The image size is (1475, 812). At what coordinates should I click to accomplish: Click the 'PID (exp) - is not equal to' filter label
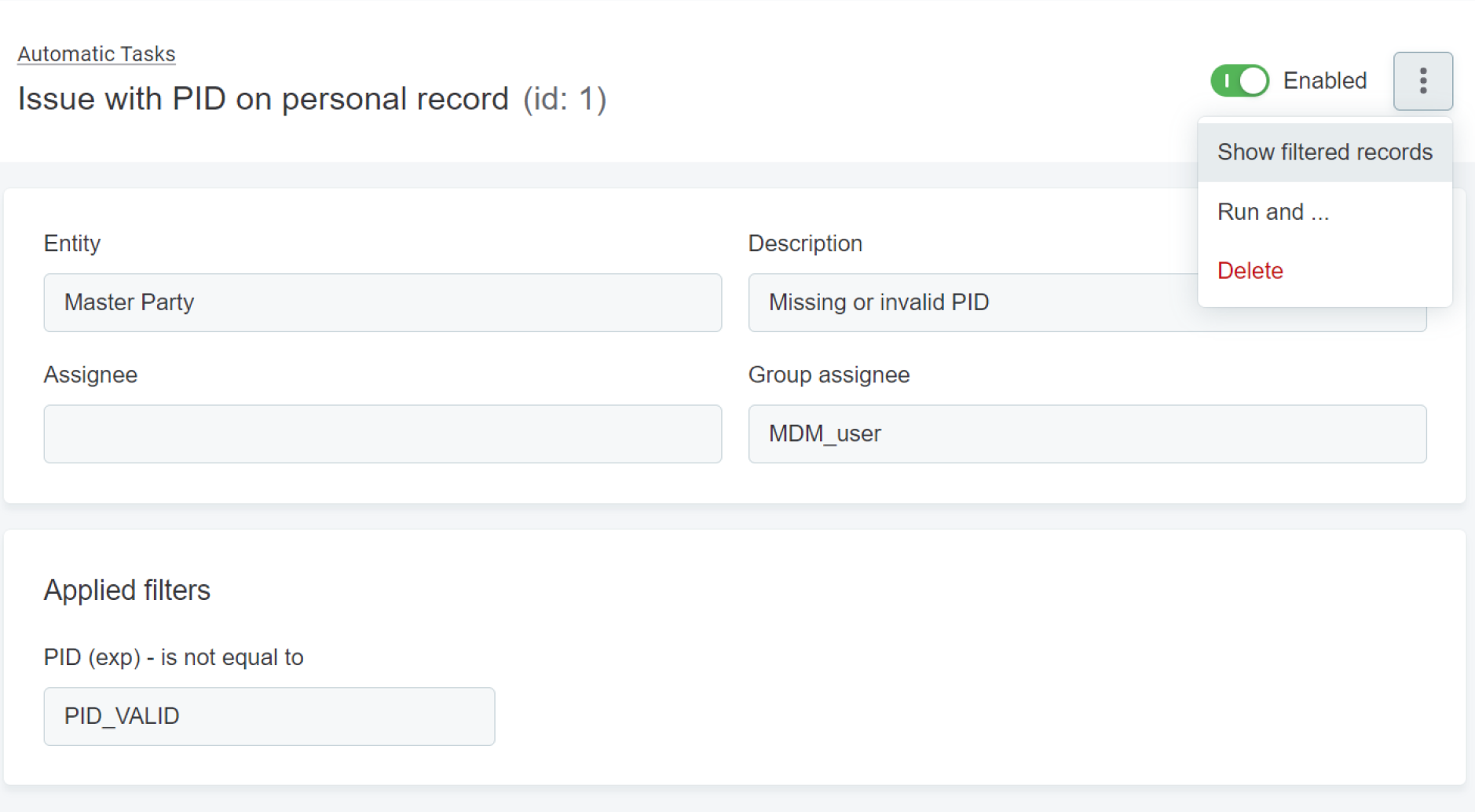tap(174, 657)
